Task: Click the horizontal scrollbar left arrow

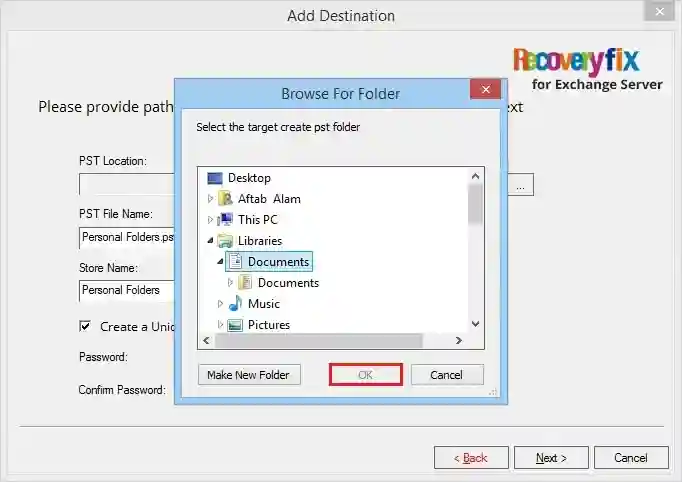Action: [207, 341]
